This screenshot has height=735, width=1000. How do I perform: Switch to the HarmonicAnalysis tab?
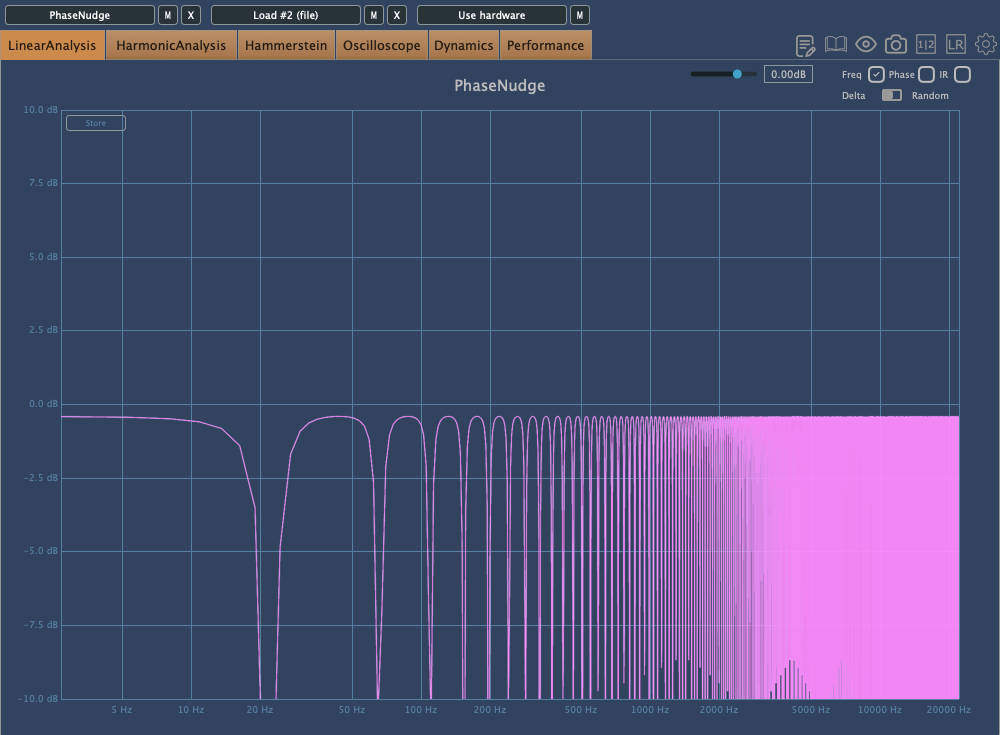click(x=171, y=45)
